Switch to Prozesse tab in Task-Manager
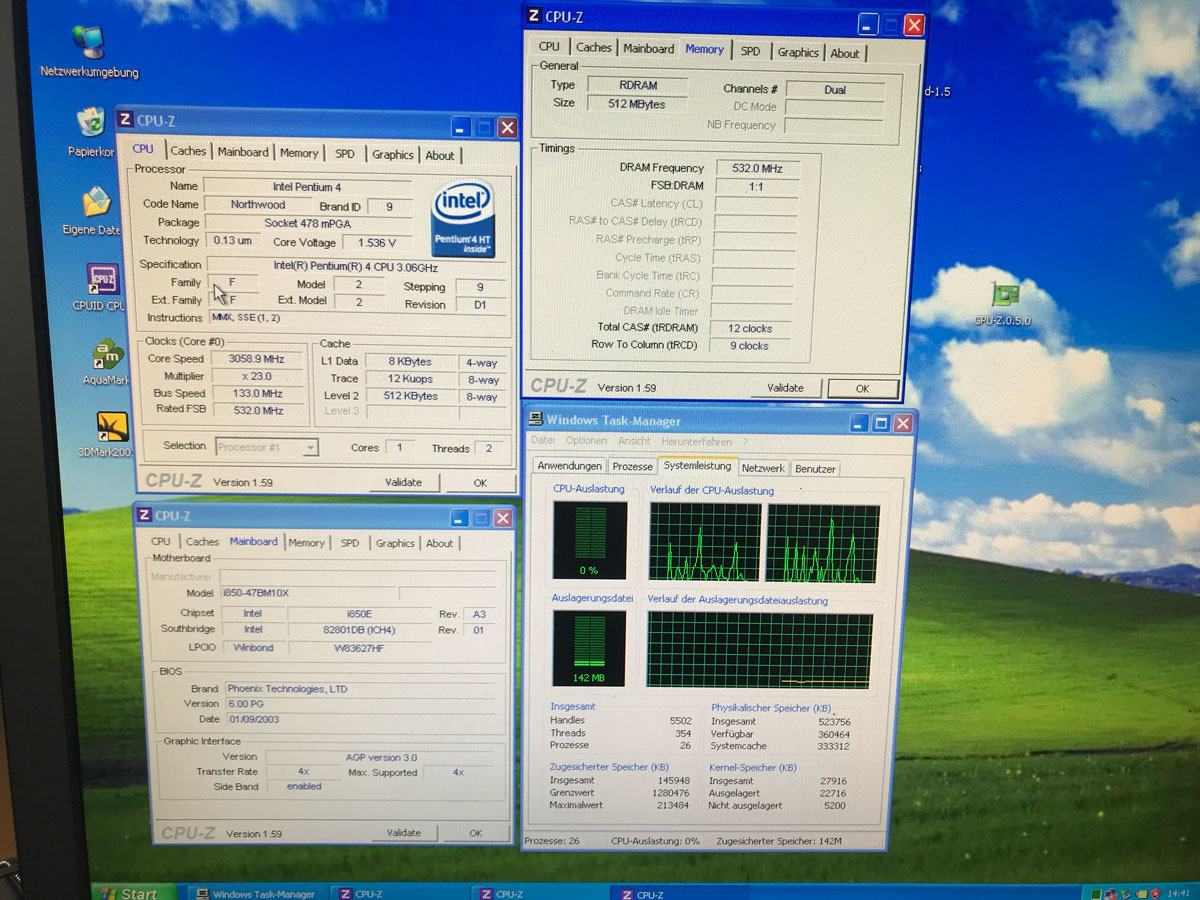Screen dimensions: 1200x900 pos(632,467)
